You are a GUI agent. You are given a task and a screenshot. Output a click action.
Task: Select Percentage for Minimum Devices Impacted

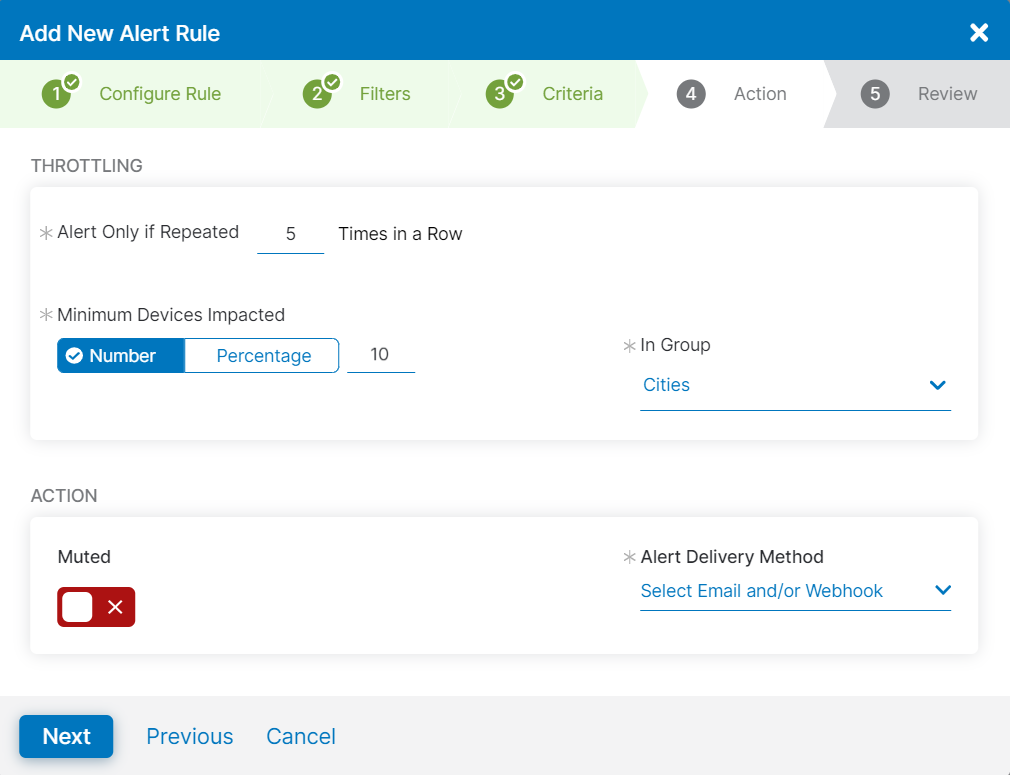(262, 355)
